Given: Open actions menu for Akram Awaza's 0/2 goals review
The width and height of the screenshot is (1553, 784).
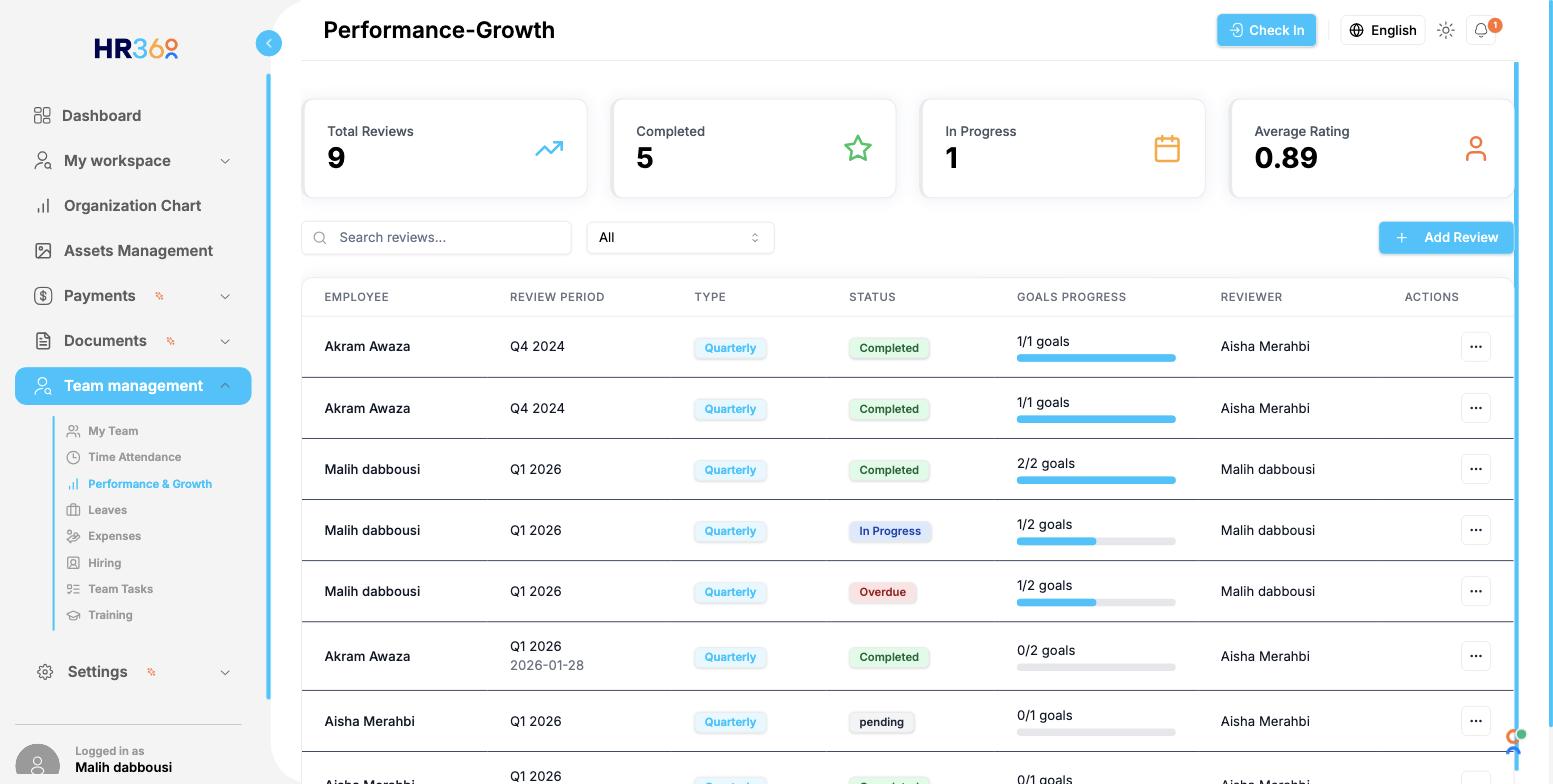Looking at the screenshot, I should [1476, 656].
